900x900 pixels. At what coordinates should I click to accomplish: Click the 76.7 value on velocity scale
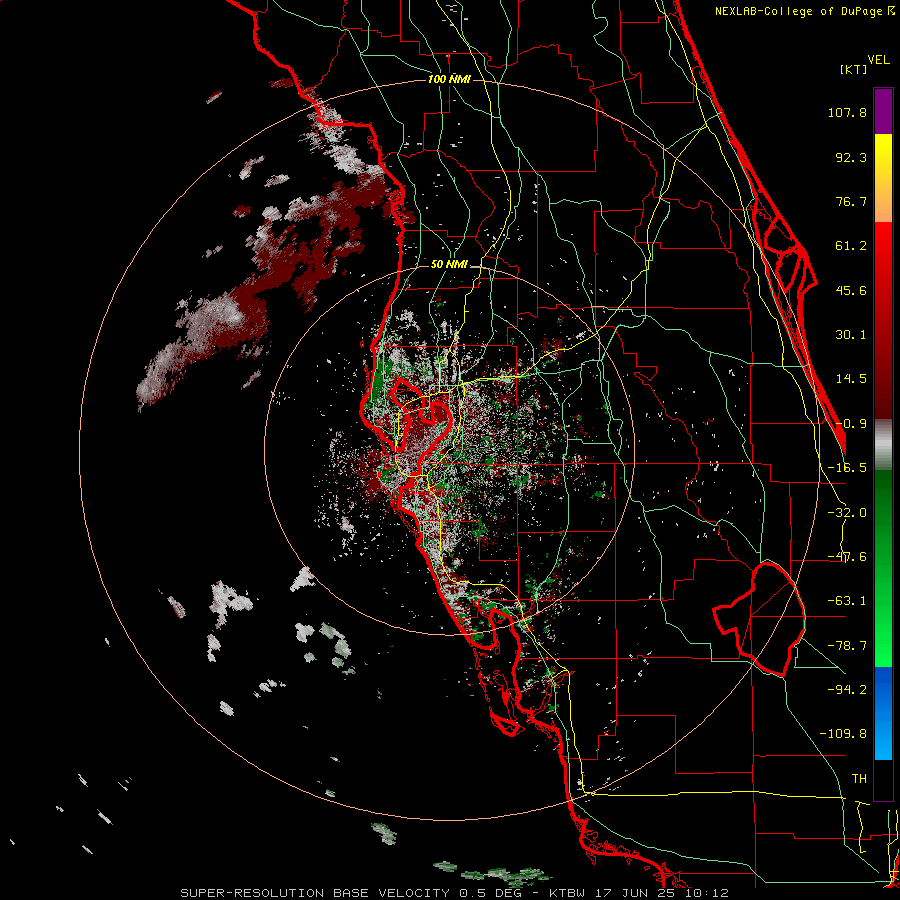click(851, 201)
